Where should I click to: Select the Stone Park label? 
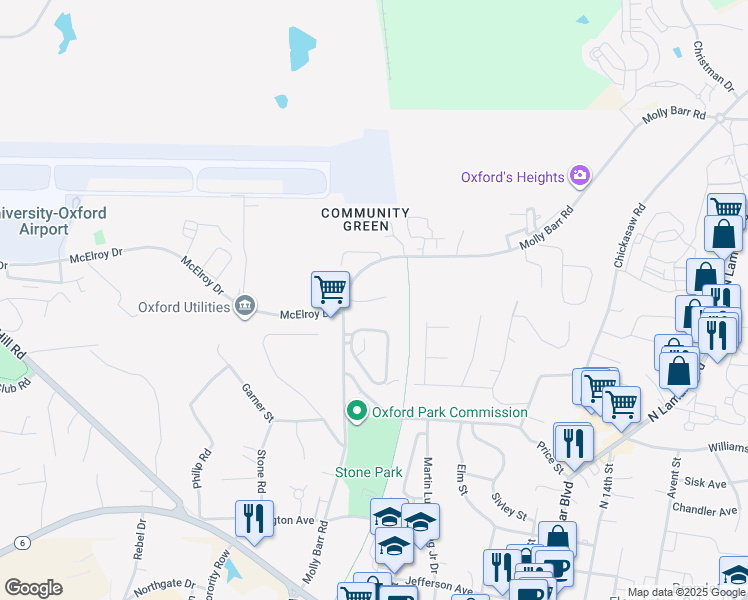pyautogui.click(x=368, y=472)
